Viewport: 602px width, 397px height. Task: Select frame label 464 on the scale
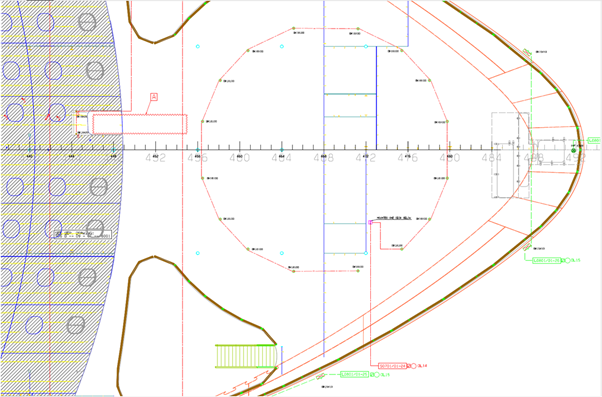coord(281,158)
